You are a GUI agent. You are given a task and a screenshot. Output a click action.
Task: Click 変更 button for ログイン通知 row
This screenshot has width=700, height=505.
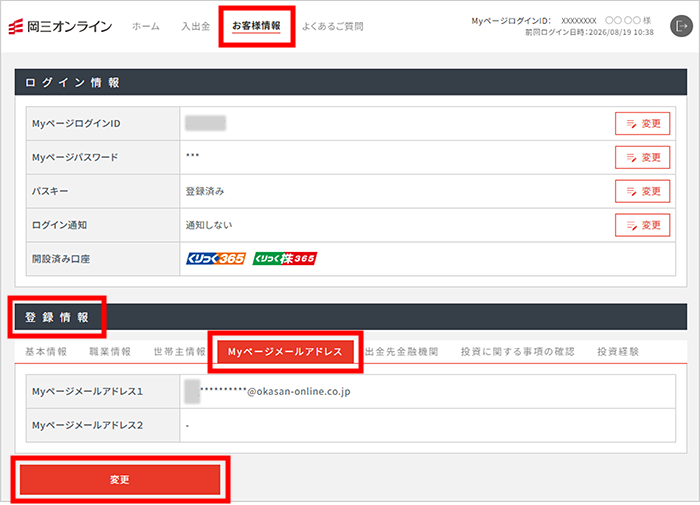642,225
